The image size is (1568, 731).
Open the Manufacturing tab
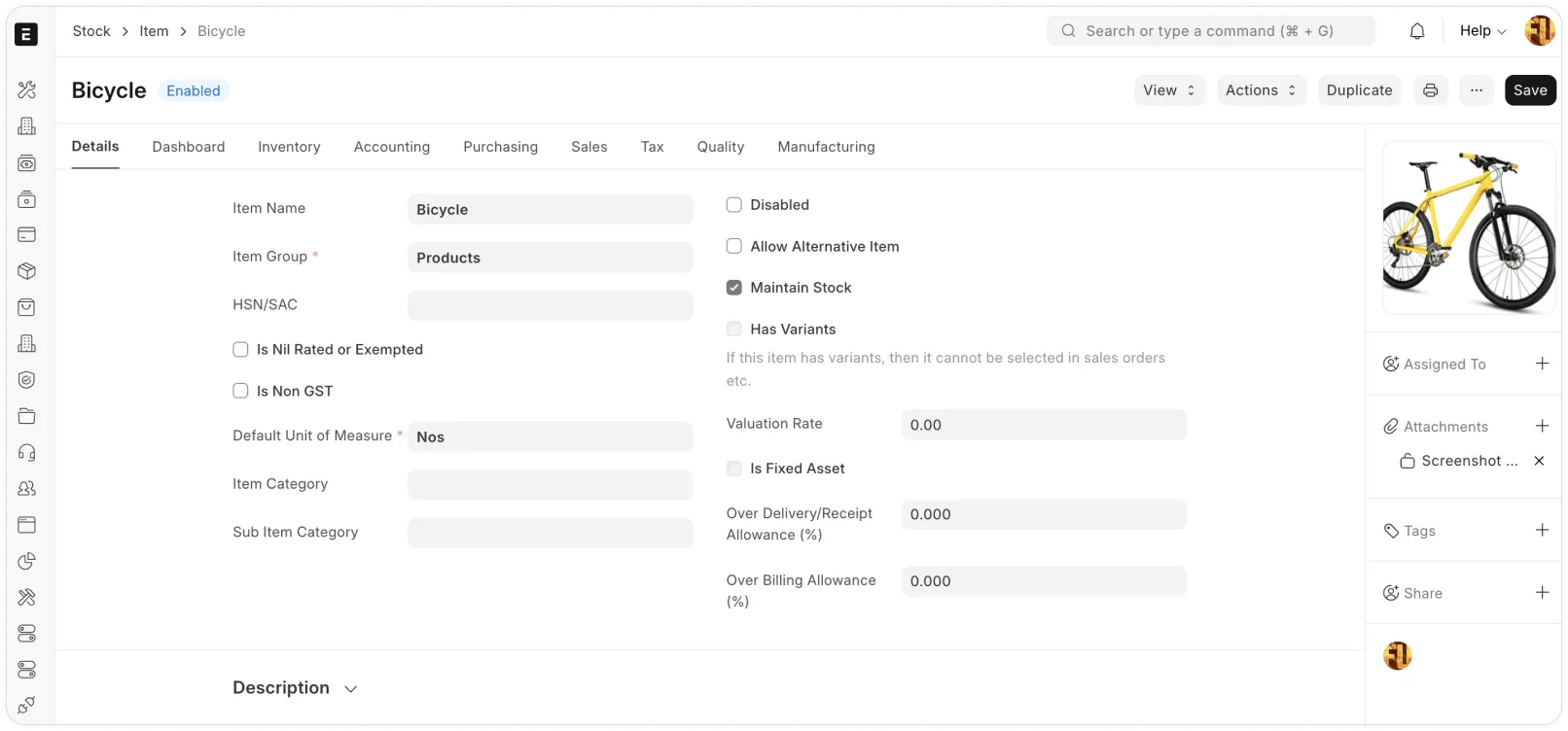[826, 147]
